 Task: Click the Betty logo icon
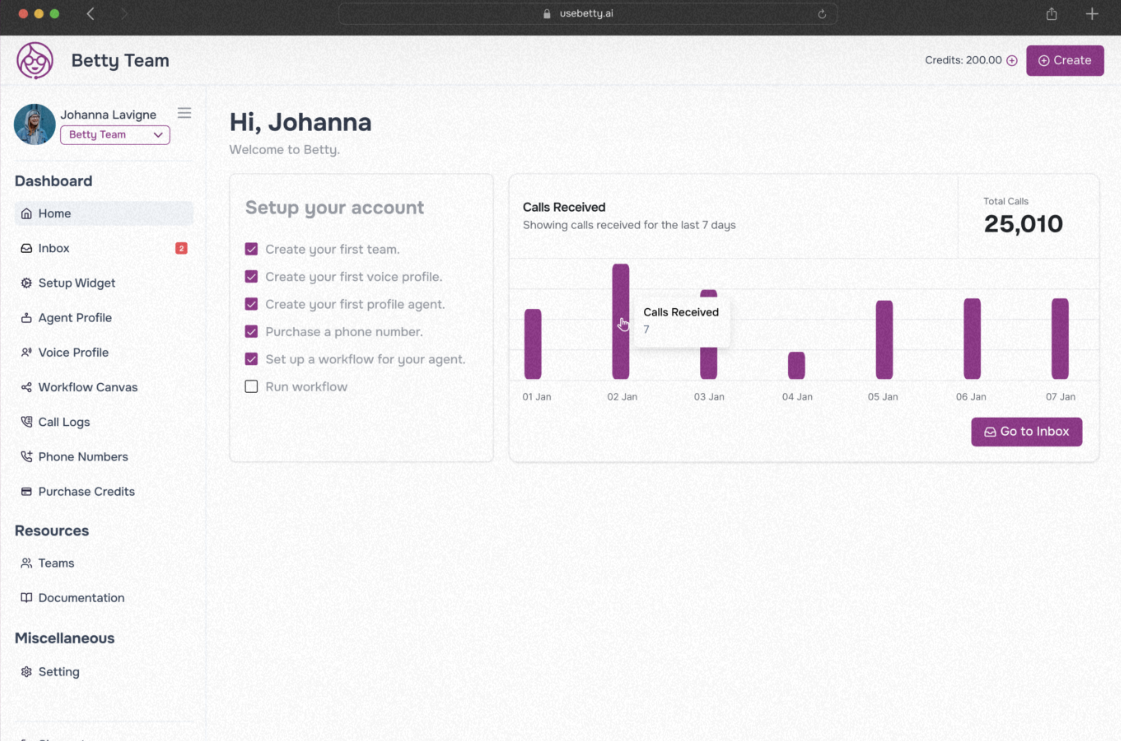point(35,60)
